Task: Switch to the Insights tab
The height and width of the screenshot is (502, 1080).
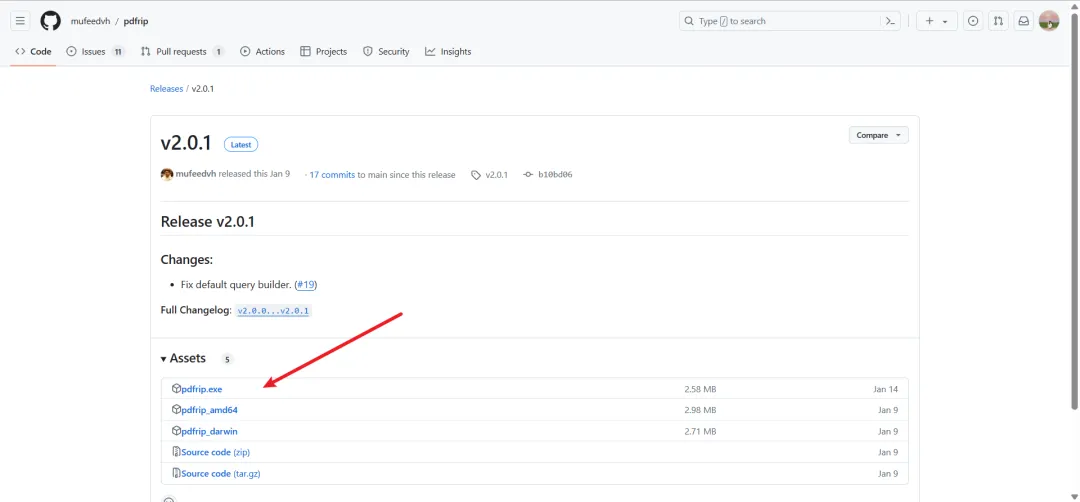Action: click(448, 52)
